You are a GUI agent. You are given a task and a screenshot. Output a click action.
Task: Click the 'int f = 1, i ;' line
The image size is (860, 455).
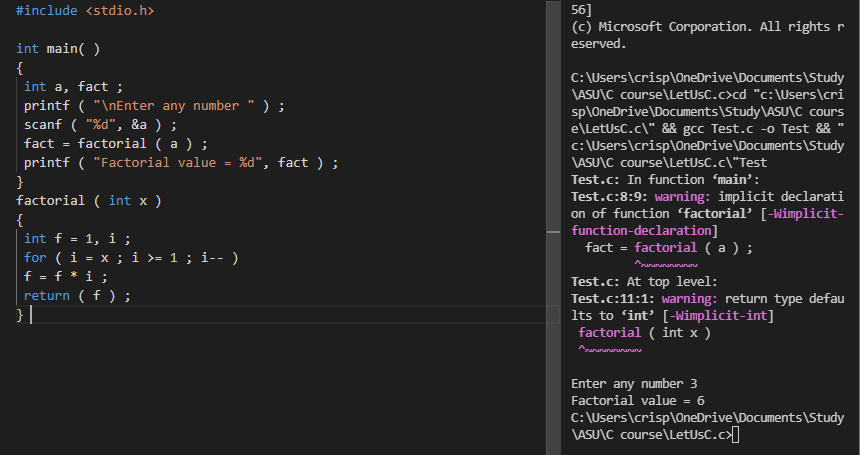point(77,238)
